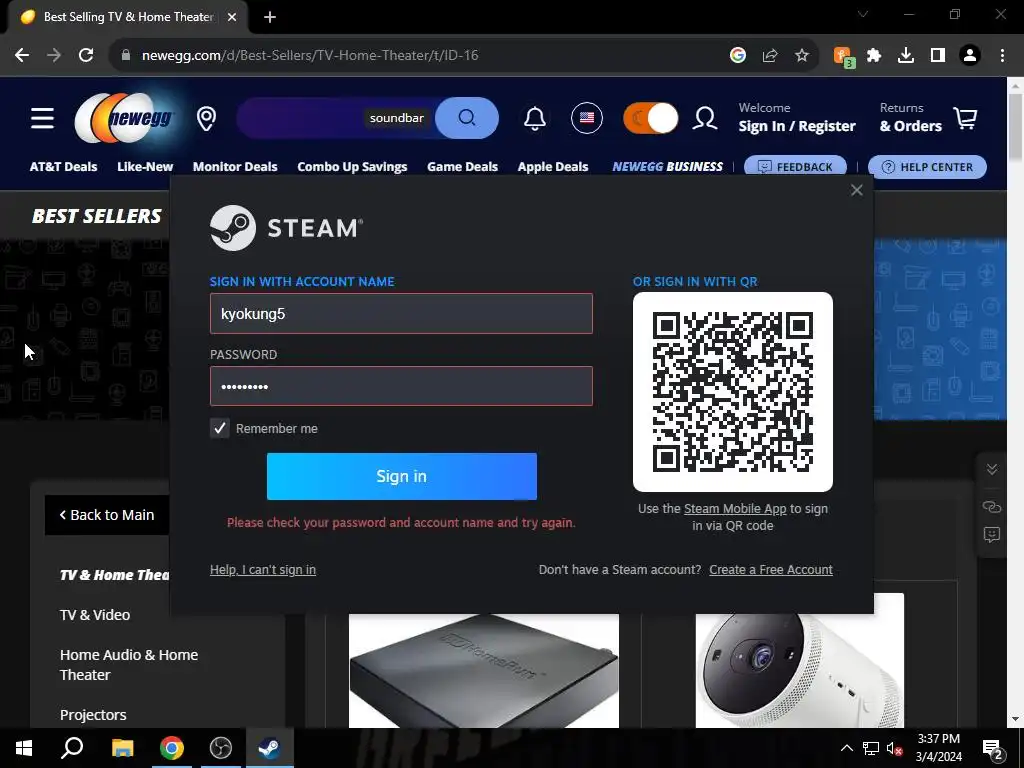Open Apple Deals menu item

tap(553, 167)
